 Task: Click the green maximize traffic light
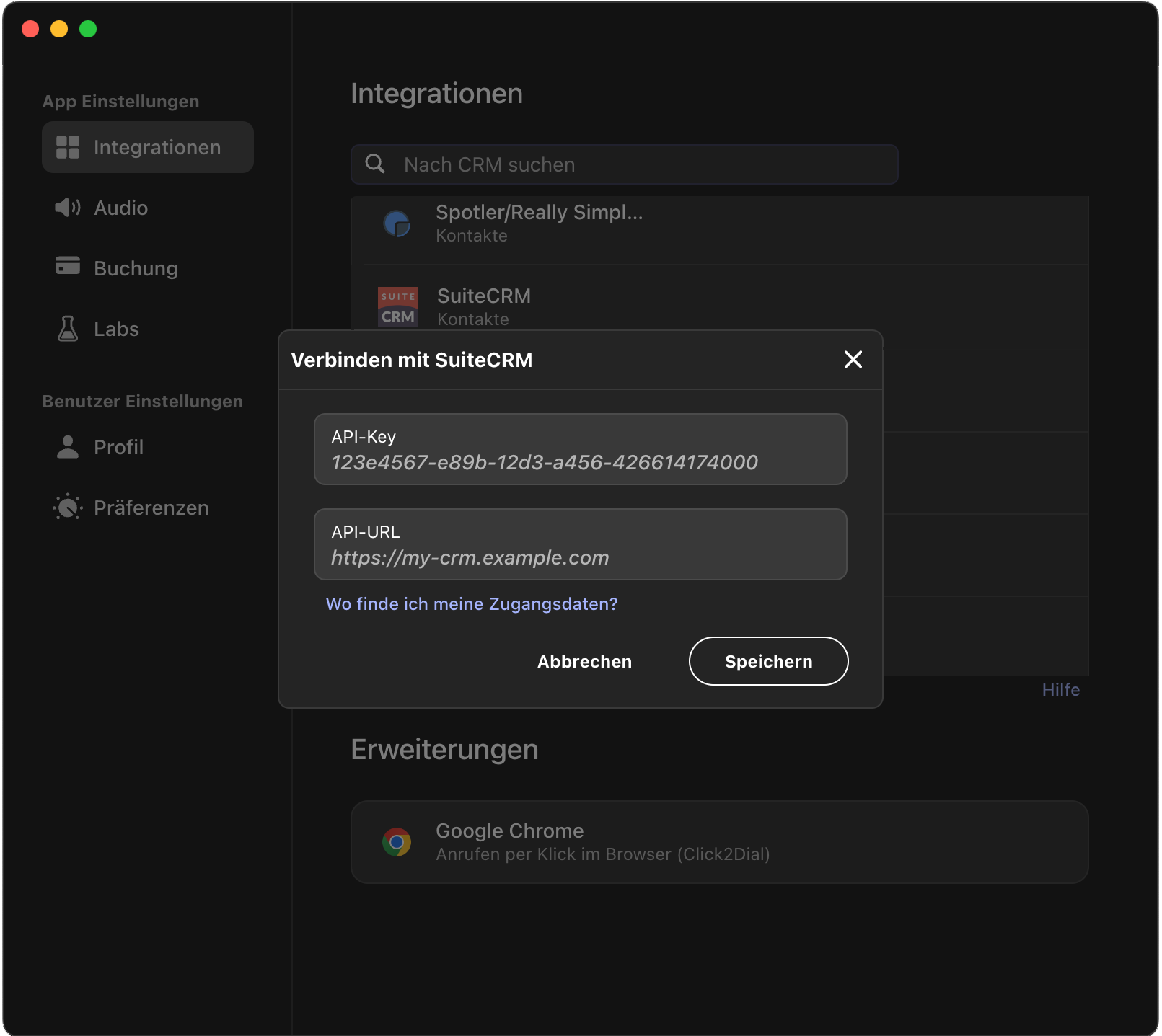pos(88,29)
